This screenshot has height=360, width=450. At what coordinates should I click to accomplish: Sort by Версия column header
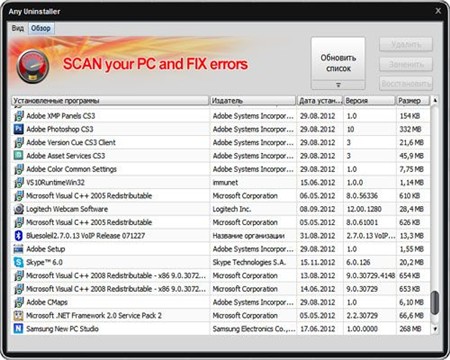tap(369, 101)
